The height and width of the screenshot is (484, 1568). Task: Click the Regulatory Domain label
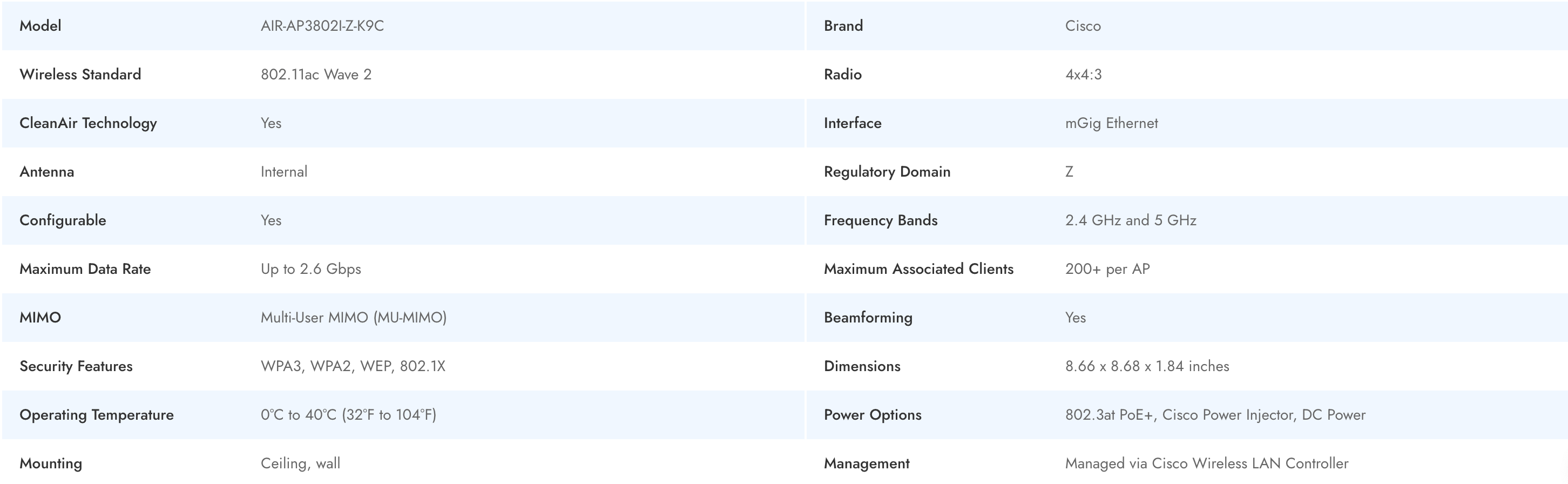(887, 172)
